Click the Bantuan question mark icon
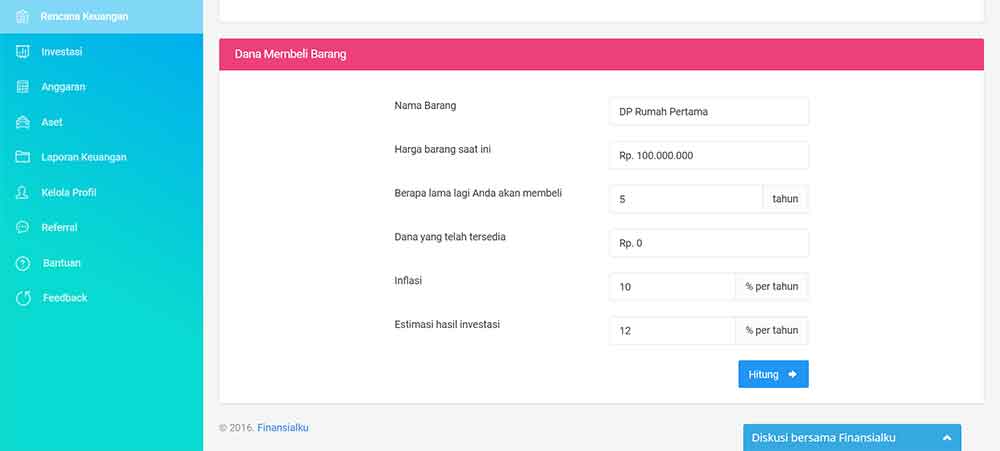The image size is (1000, 451). (x=22, y=263)
